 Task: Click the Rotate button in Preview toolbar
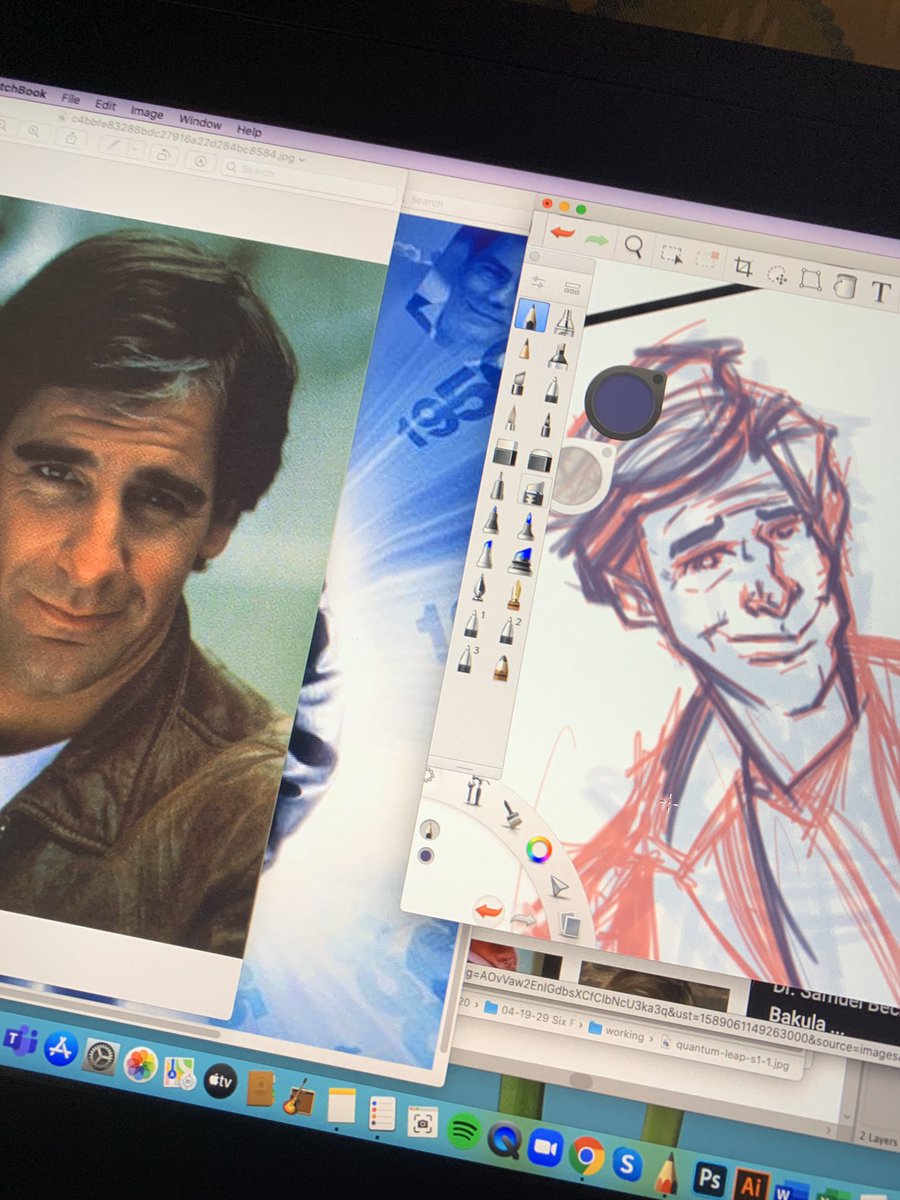162,154
